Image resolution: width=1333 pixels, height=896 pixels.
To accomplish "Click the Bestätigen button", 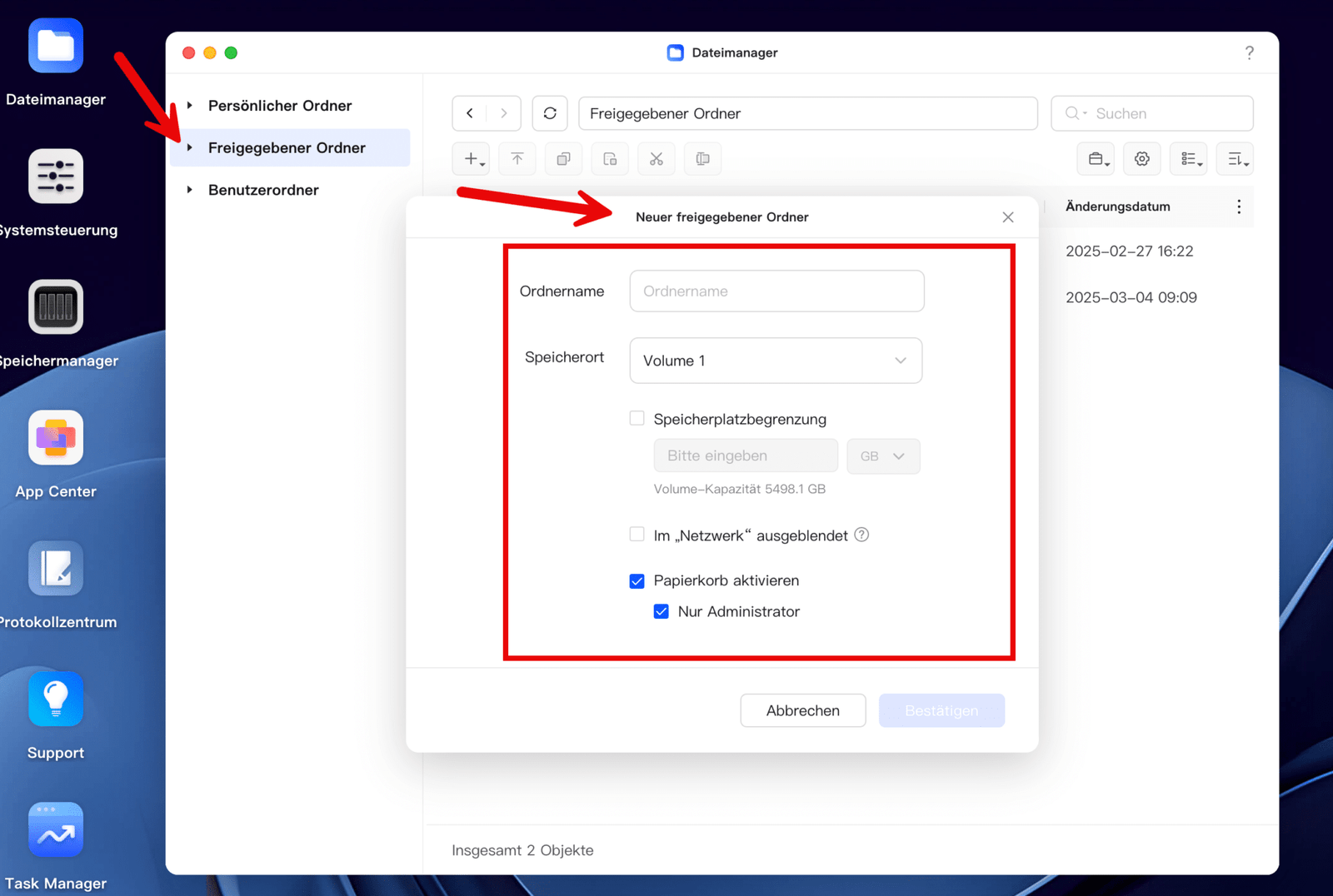I will coord(941,710).
